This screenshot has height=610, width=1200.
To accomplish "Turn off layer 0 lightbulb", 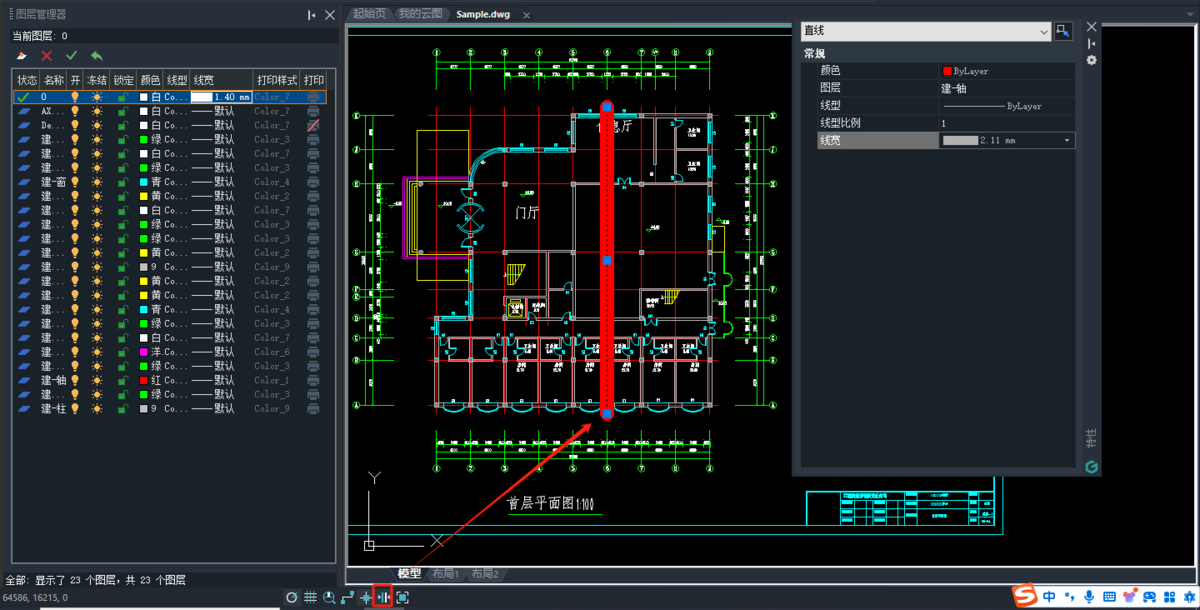I will [x=75, y=97].
